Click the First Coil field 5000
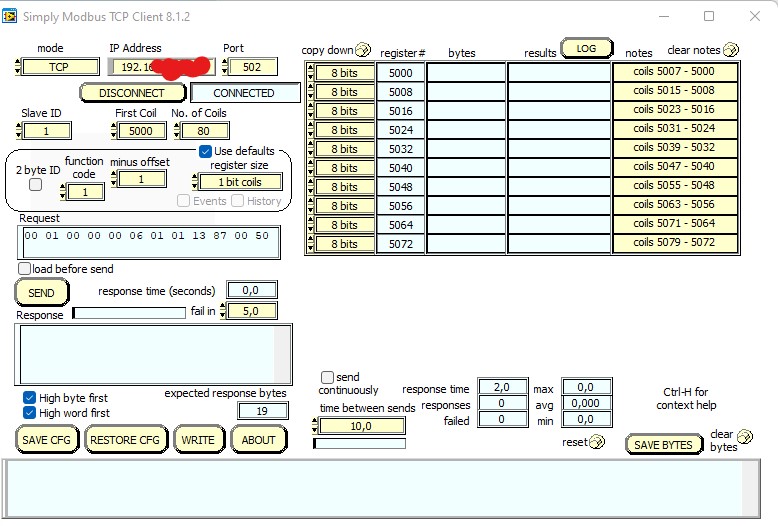 coord(141,131)
